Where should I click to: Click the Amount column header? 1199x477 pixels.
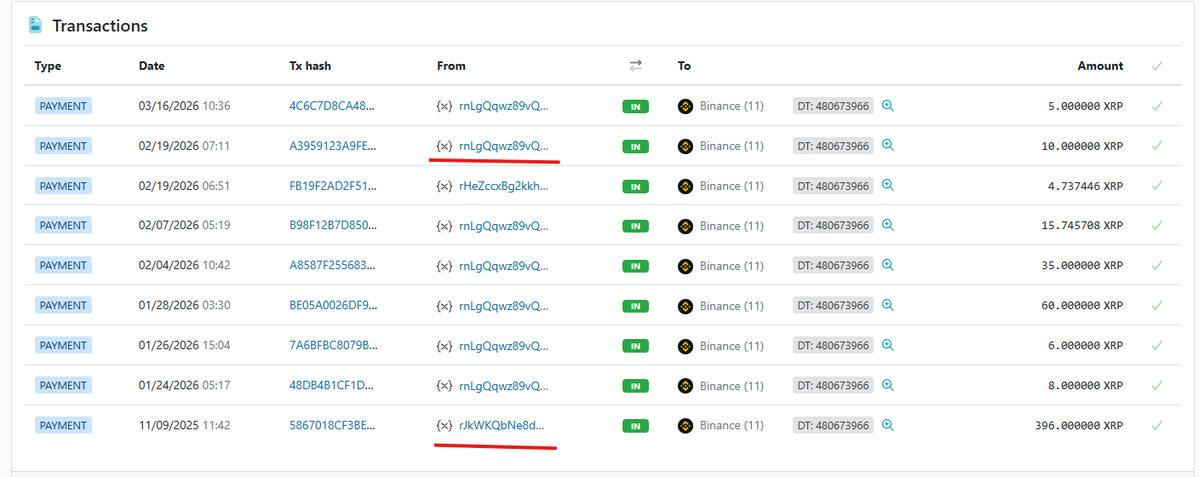(x=1100, y=66)
